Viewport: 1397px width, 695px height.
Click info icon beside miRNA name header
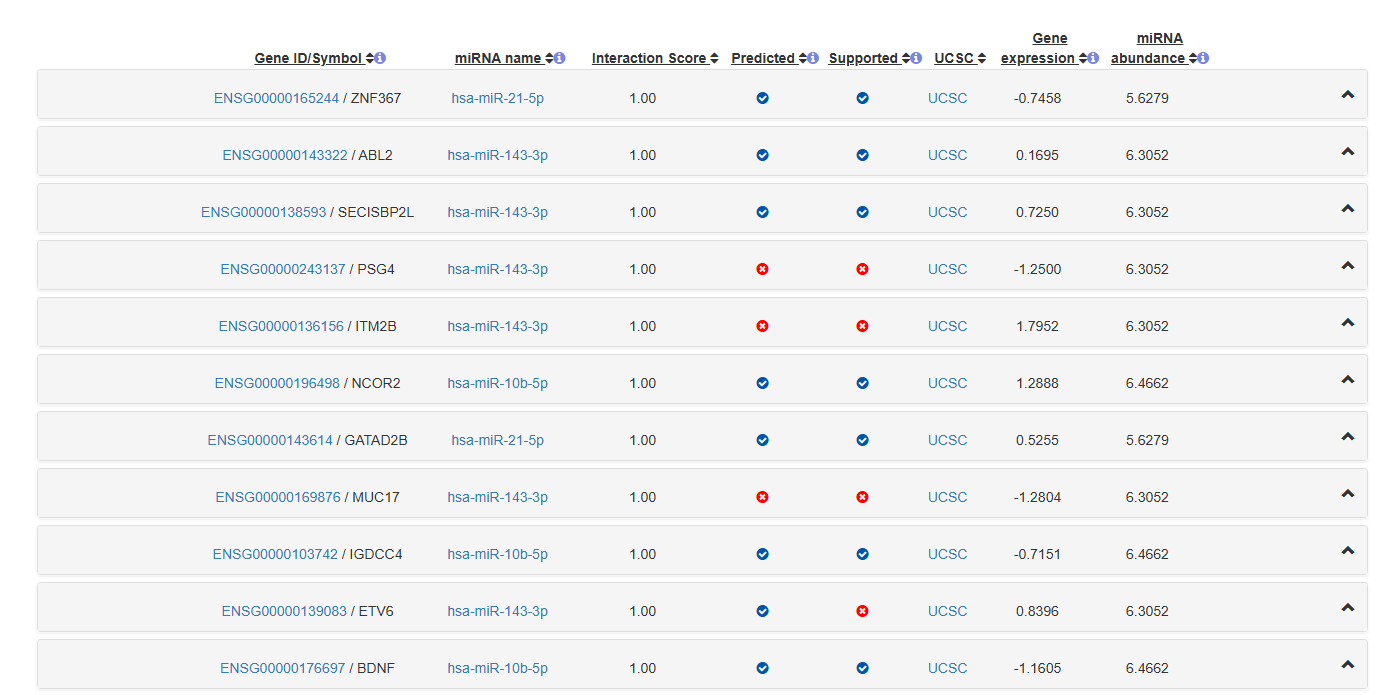coord(560,59)
